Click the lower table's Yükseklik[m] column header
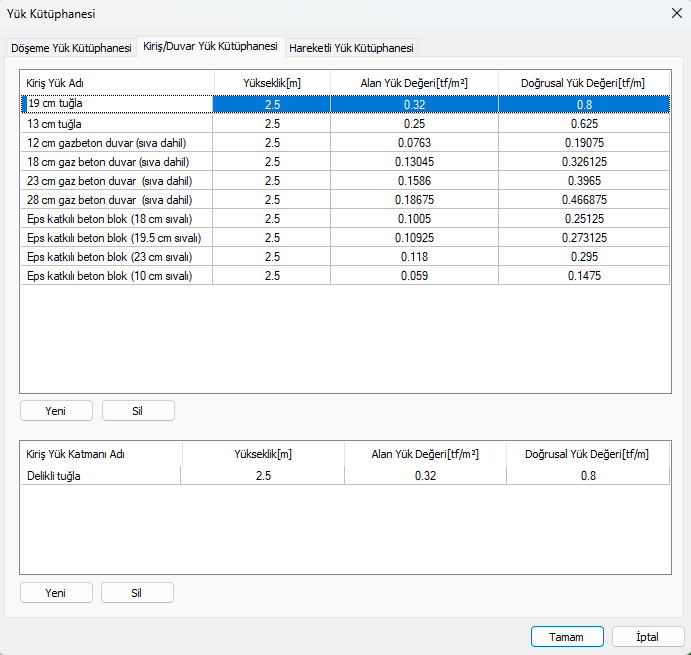Screen dimensions: 691x655 [x=263, y=454]
